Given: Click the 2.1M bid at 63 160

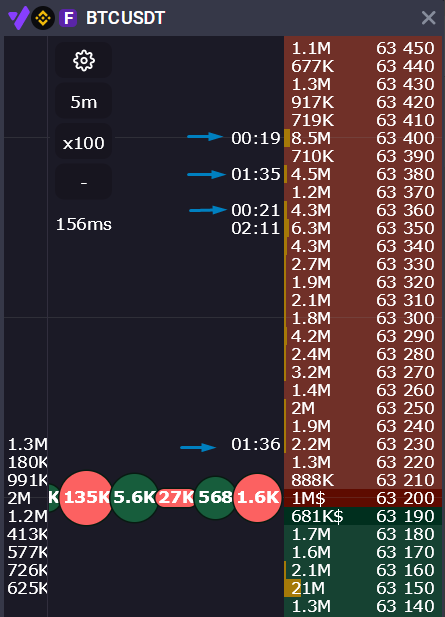Looking at the screenshot, I should pyautogui.click(x=363, y=570).
